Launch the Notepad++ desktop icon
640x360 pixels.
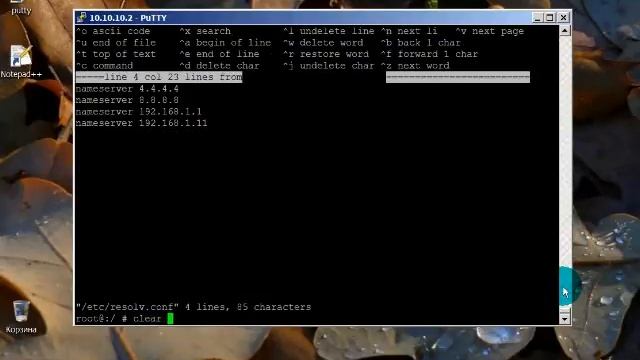[21, 62]
